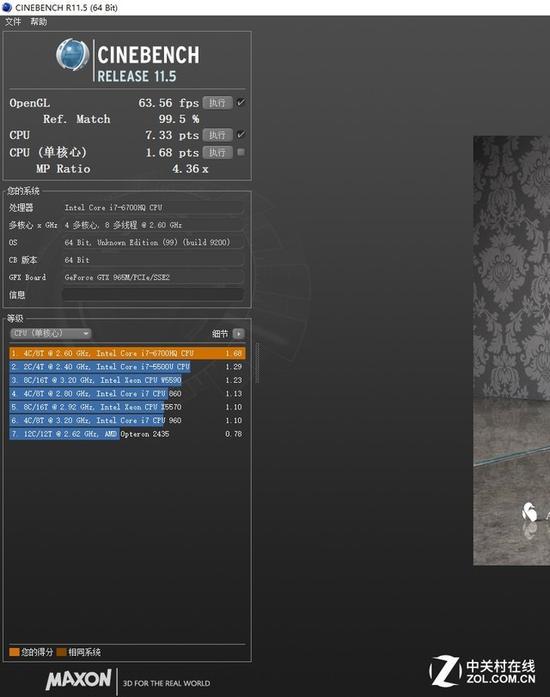Viewport: 550px width, 697px height.
Task: Click the Cinebench globe logo
Action: point(72,55)
